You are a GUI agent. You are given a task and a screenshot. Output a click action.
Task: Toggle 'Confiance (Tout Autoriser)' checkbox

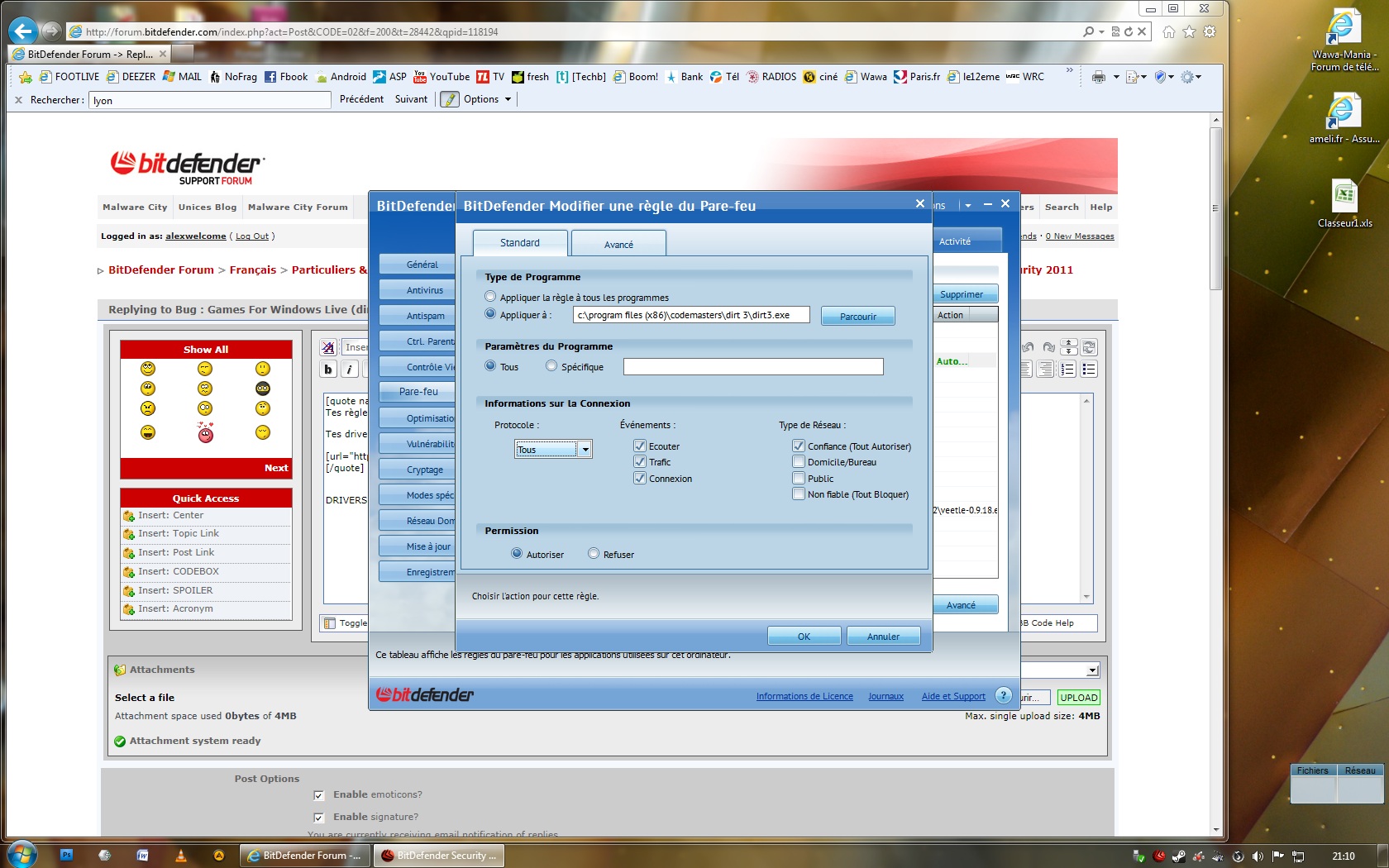(799, 446)
